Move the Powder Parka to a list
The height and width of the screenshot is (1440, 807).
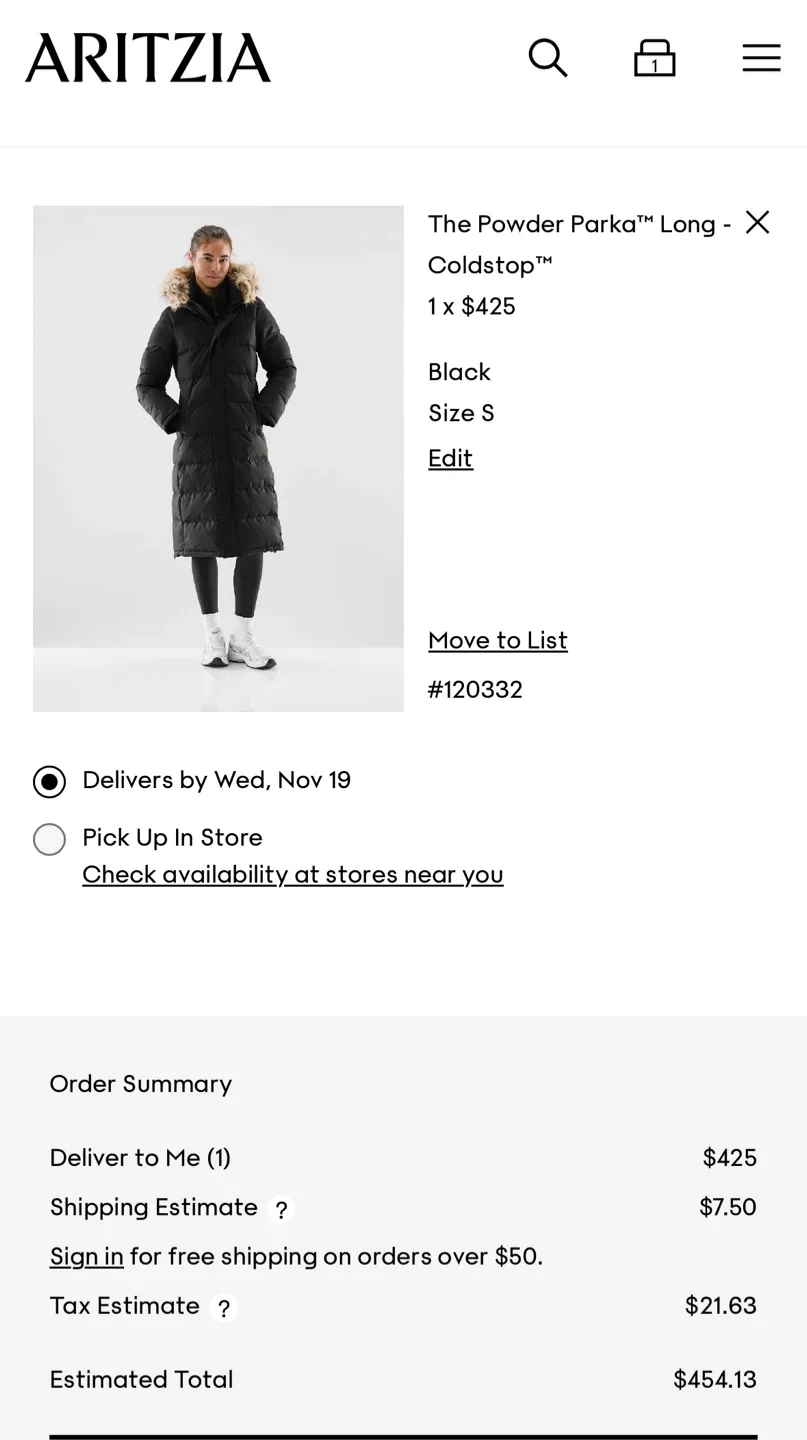pos(497,640)
